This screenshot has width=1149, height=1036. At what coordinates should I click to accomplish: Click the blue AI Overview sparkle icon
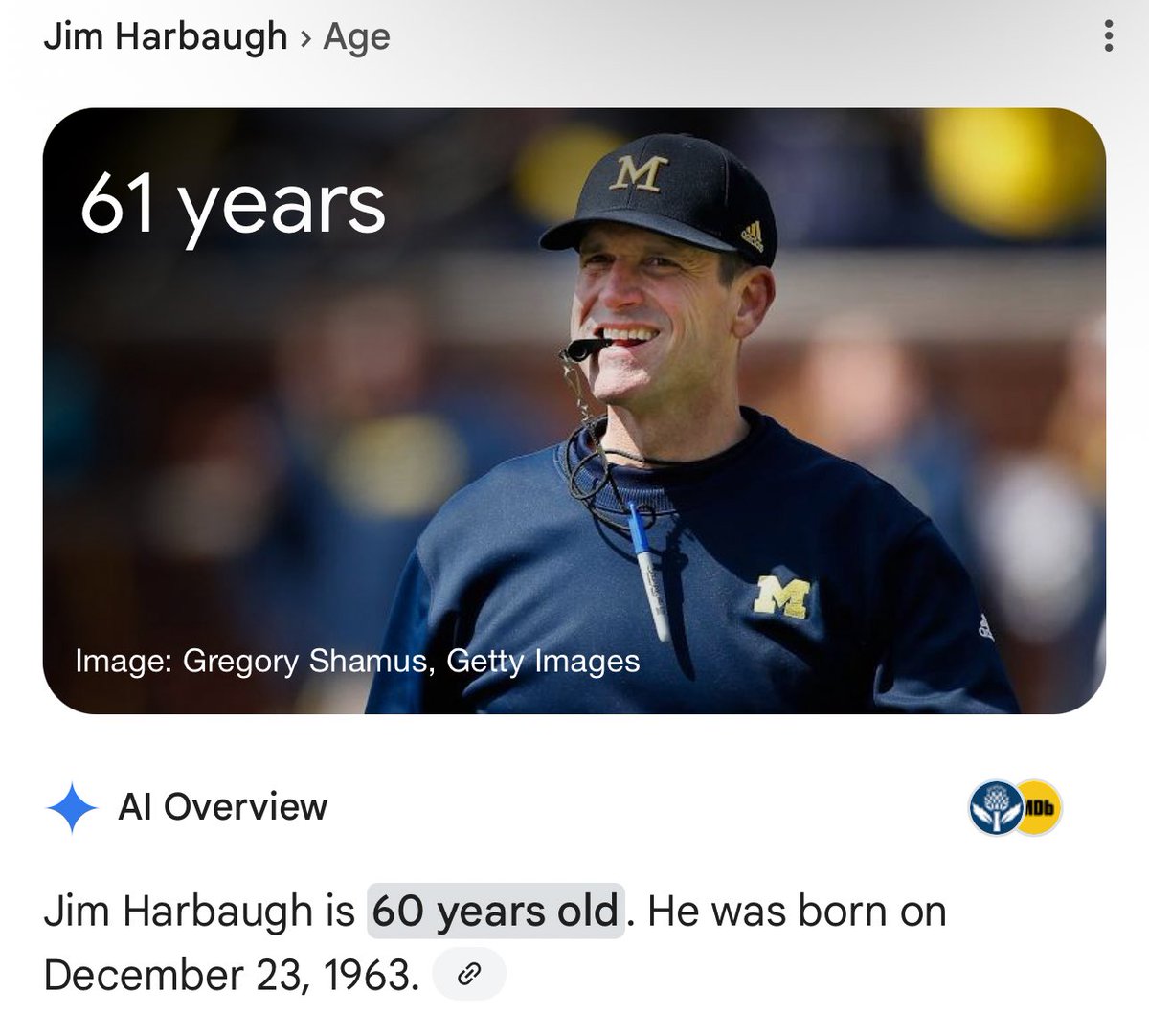(x=72, y=809)
